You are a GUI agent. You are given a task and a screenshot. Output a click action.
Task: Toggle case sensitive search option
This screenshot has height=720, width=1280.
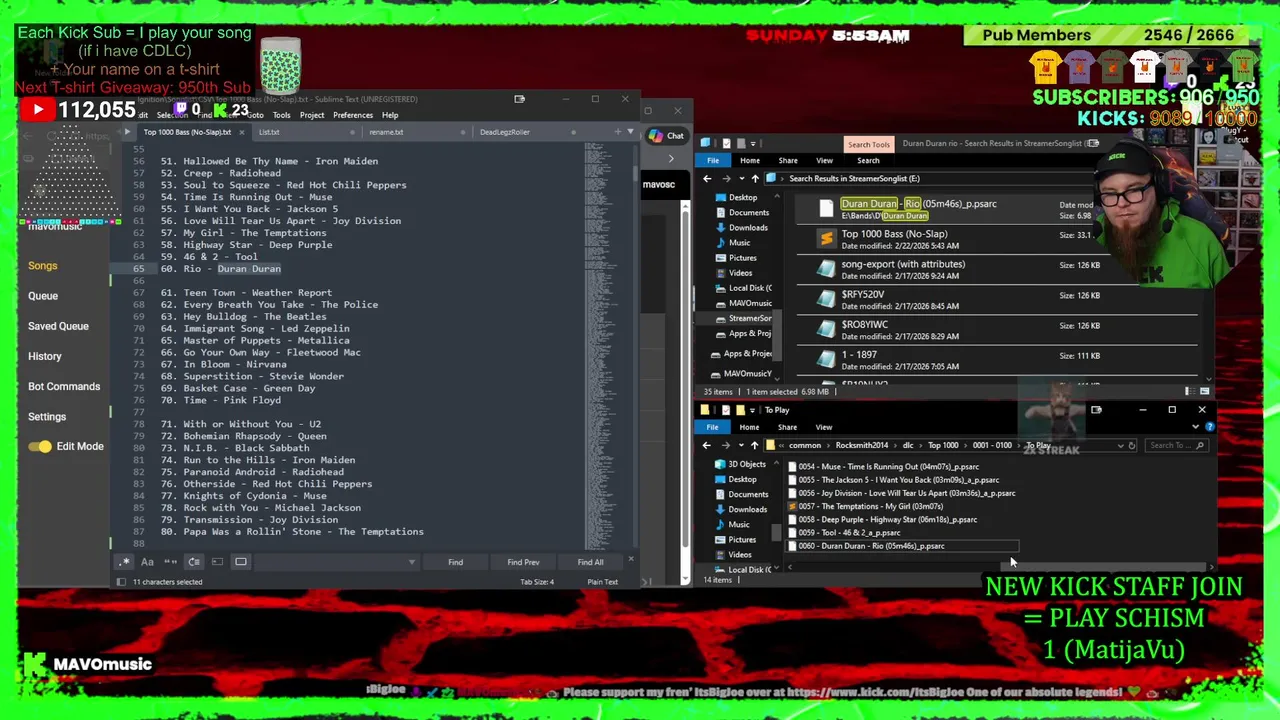pos(147,562)
